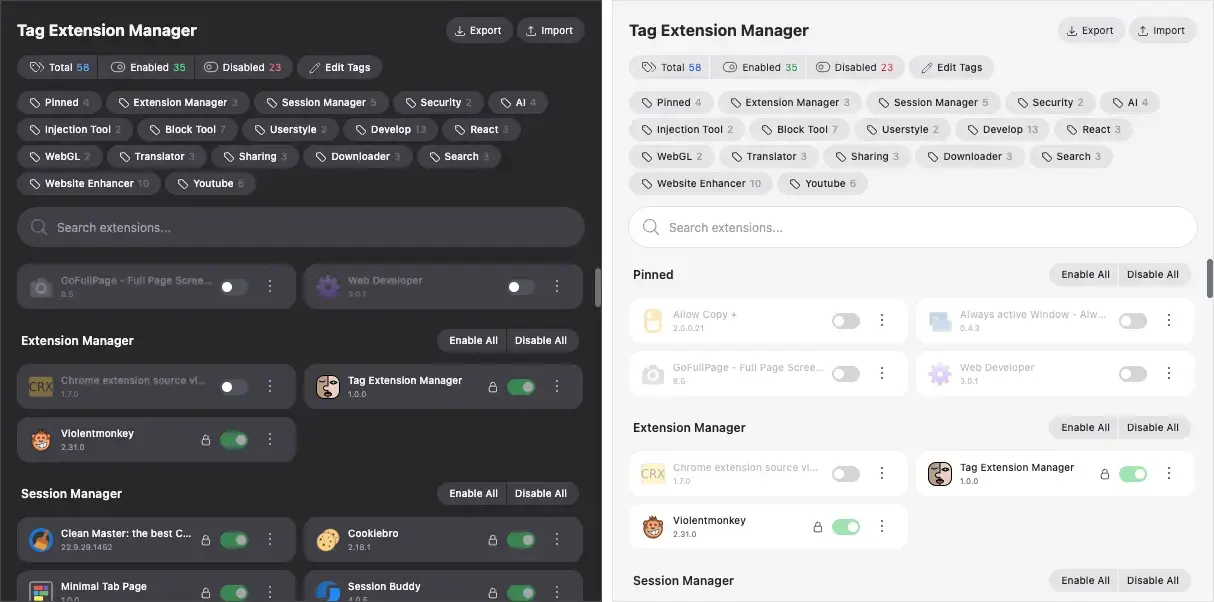Screen dimensions: 1214x602
Task: Click the scrollbar thumb of dark panel
Action: 598,287
